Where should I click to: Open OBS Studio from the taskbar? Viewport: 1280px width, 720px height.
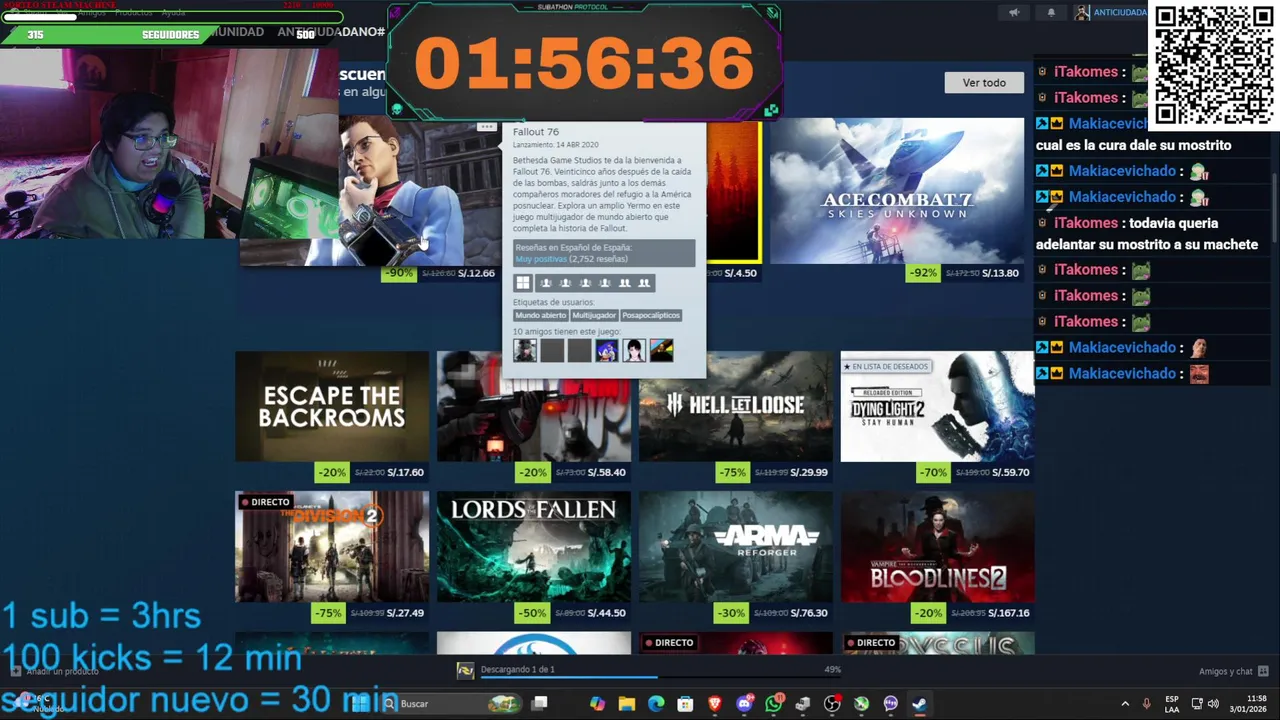[832, 704]
